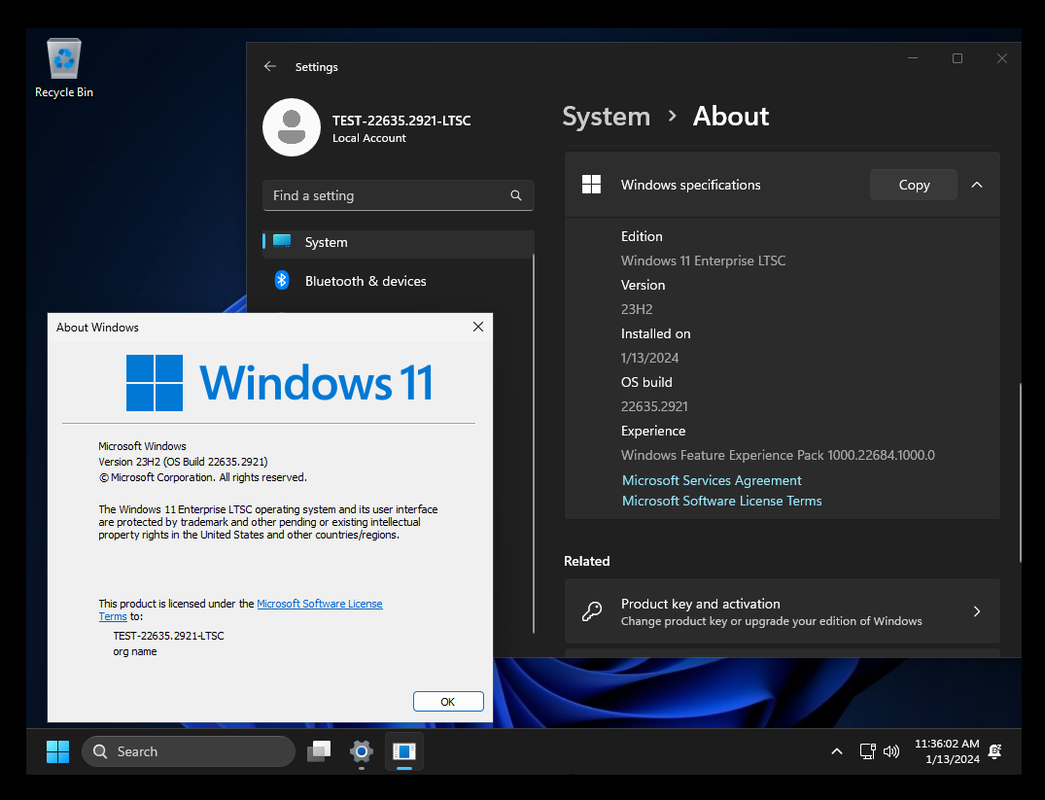Maximize the Settings window
The image size is (1045, 800).
pos(957,58)
